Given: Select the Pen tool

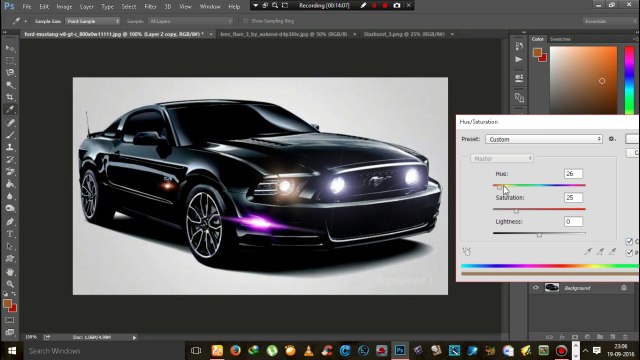Looking at the screenshot, I should coord(10,222).
